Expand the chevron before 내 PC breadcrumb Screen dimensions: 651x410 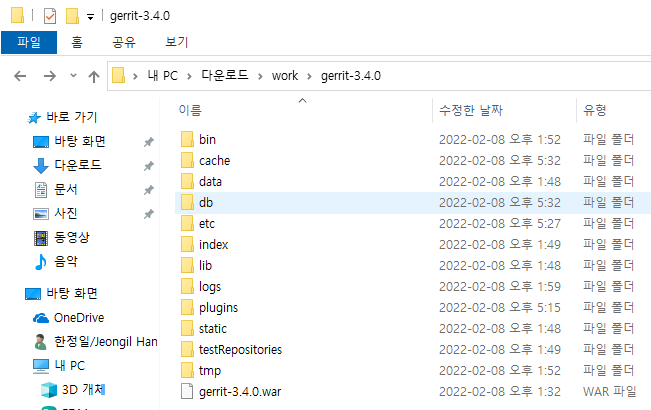click(135, 76)
